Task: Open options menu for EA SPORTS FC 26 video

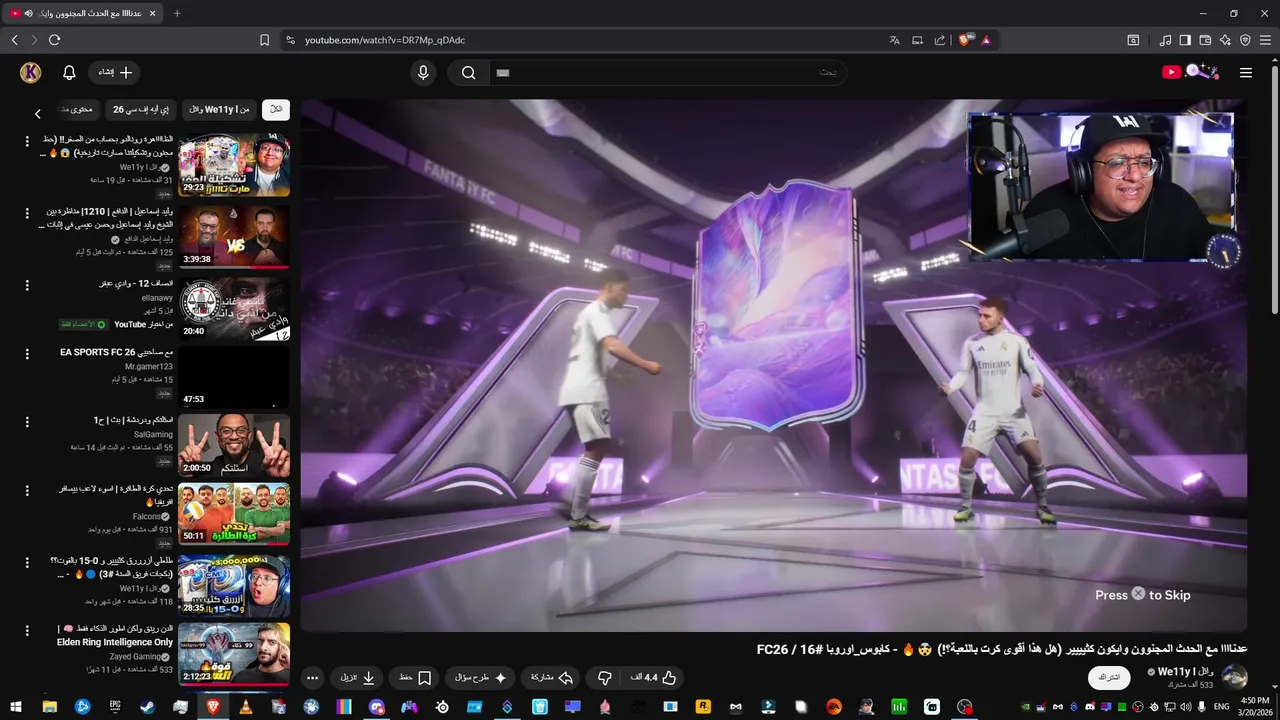Action: click(x=27, y=354)
